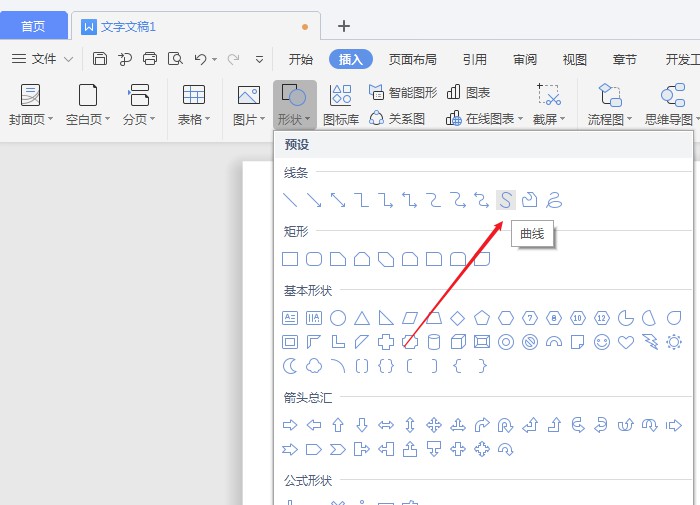The width and height of the screenshot is (700, 505).
Task: Select the Curve line shape
Action: coord(505,200)
